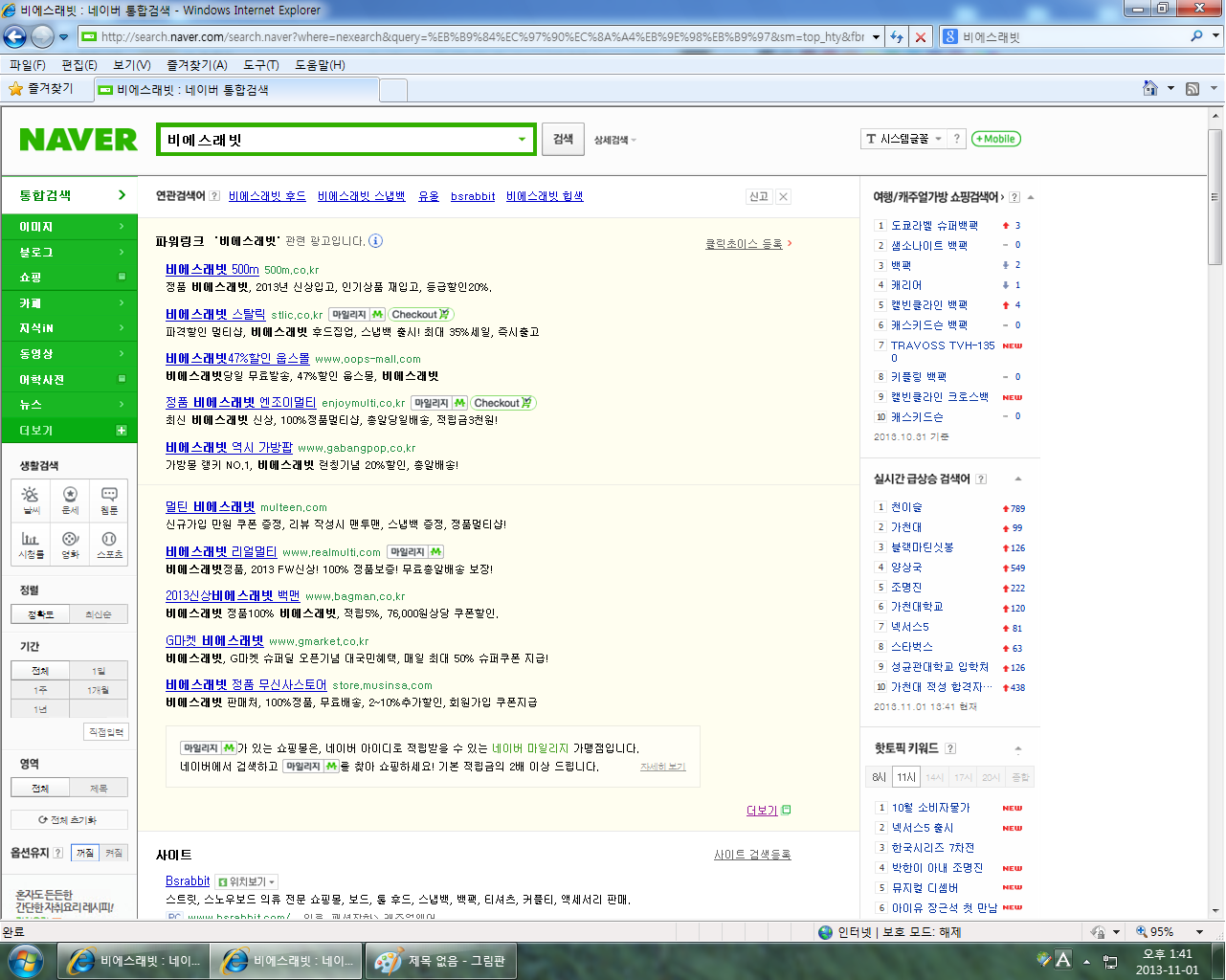Open Naver search box autocomplete dropdown arrow

coord(522,140)
